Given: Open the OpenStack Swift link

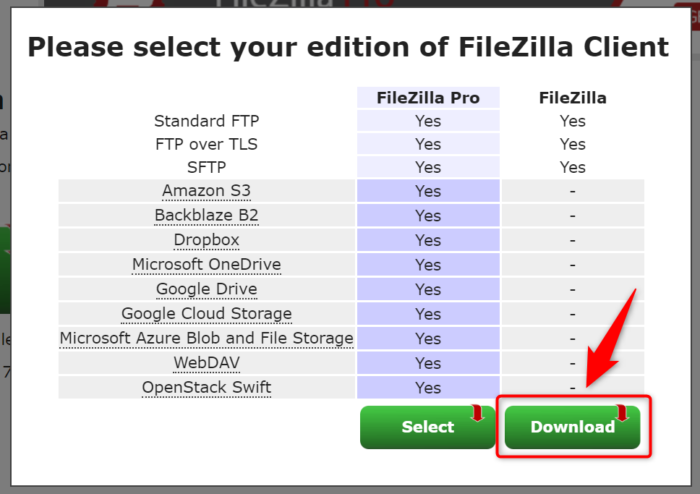Looking at the screenshot, I should [x=206, y=387].
